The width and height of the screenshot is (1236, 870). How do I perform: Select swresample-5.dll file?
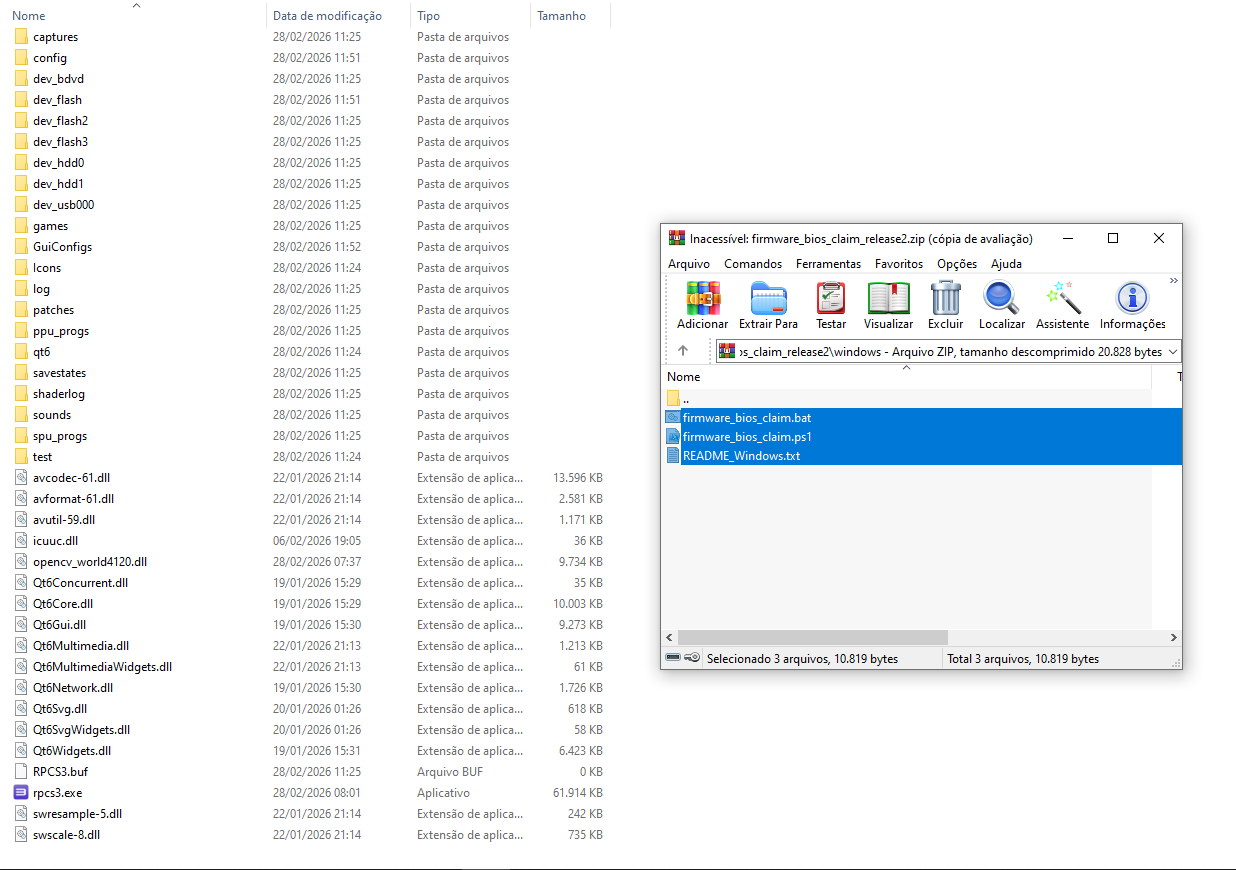(77, 814)
